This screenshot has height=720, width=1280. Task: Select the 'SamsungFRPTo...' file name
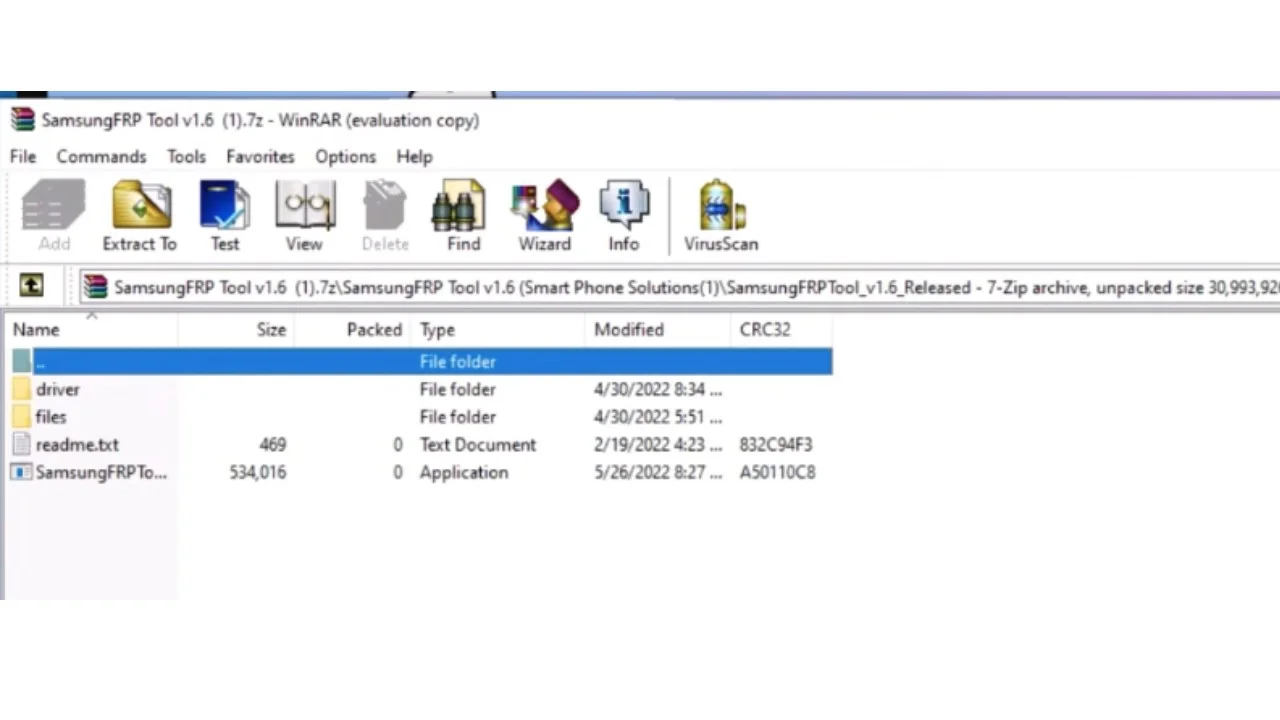[101, 472]
